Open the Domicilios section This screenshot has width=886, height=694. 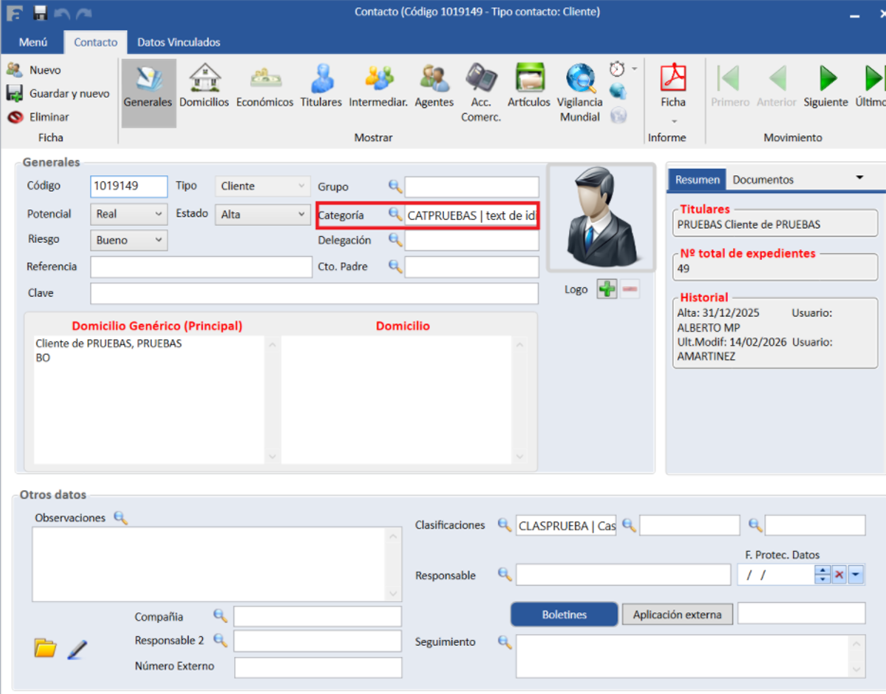coord(204,86)
